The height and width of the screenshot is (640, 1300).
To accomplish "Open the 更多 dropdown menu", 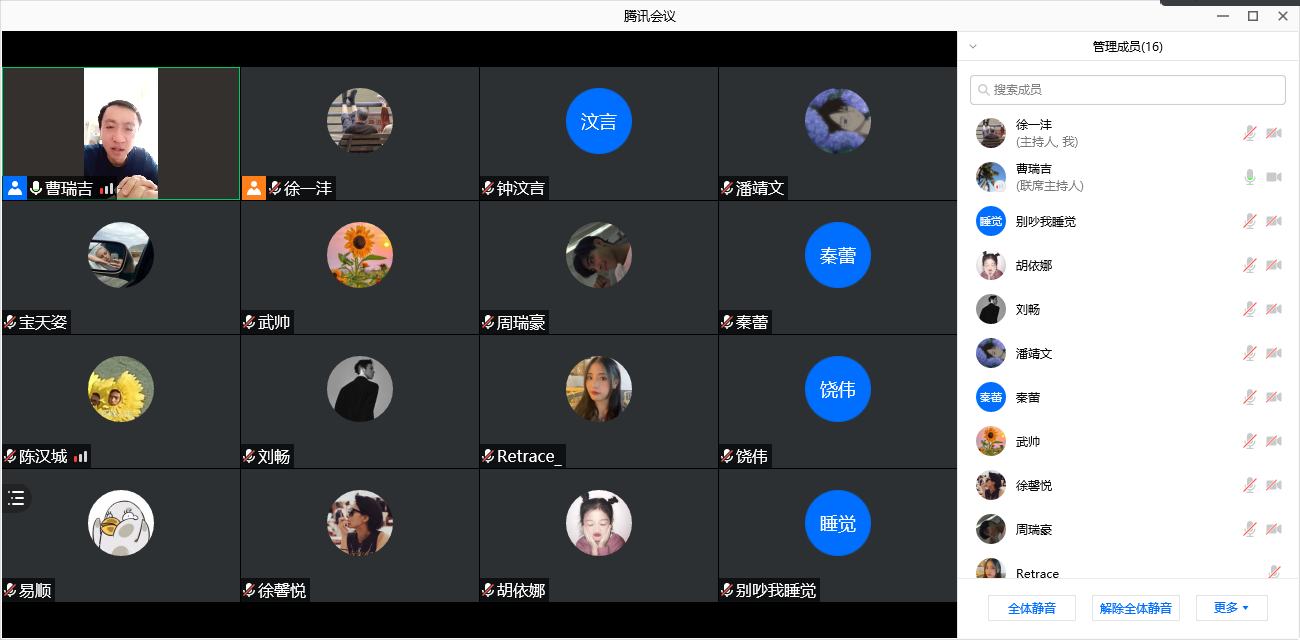I will [x=1231, y=608].
